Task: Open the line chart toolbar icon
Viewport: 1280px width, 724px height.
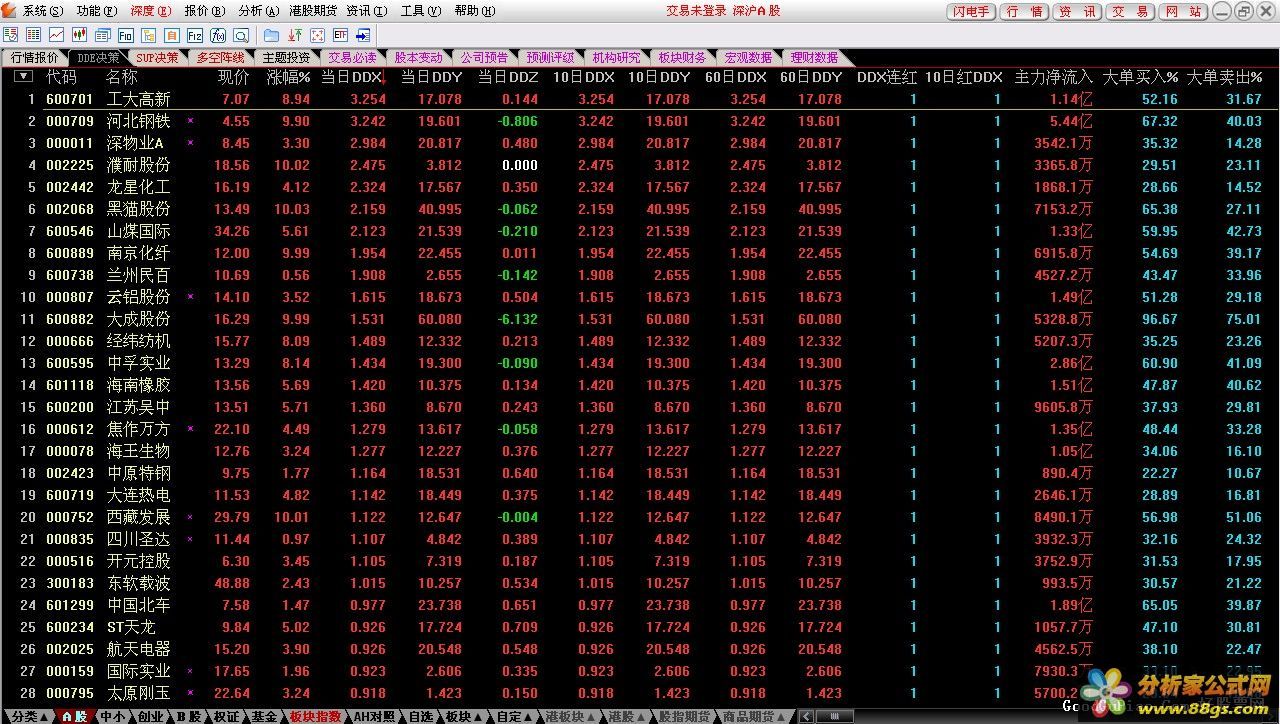Action: [56, 35]
